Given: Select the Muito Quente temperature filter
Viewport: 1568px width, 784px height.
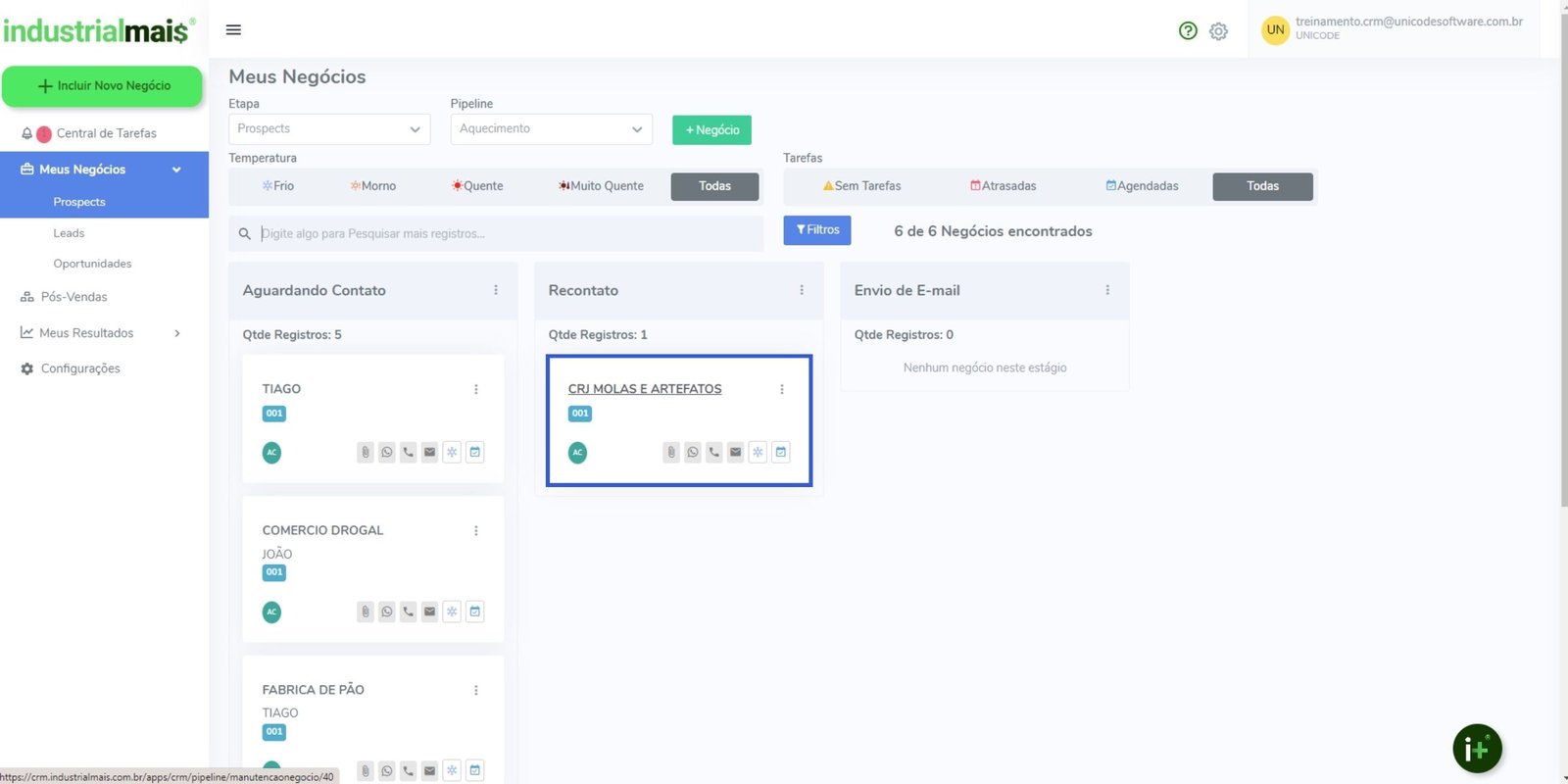Looking at the screenshot, I should (601, 186).
